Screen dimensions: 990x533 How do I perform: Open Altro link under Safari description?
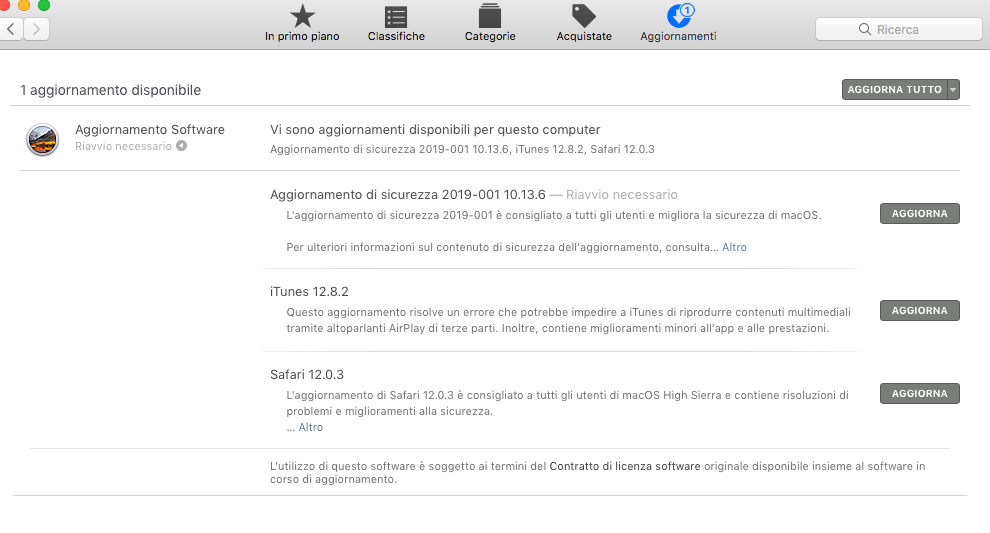point(311,427)
